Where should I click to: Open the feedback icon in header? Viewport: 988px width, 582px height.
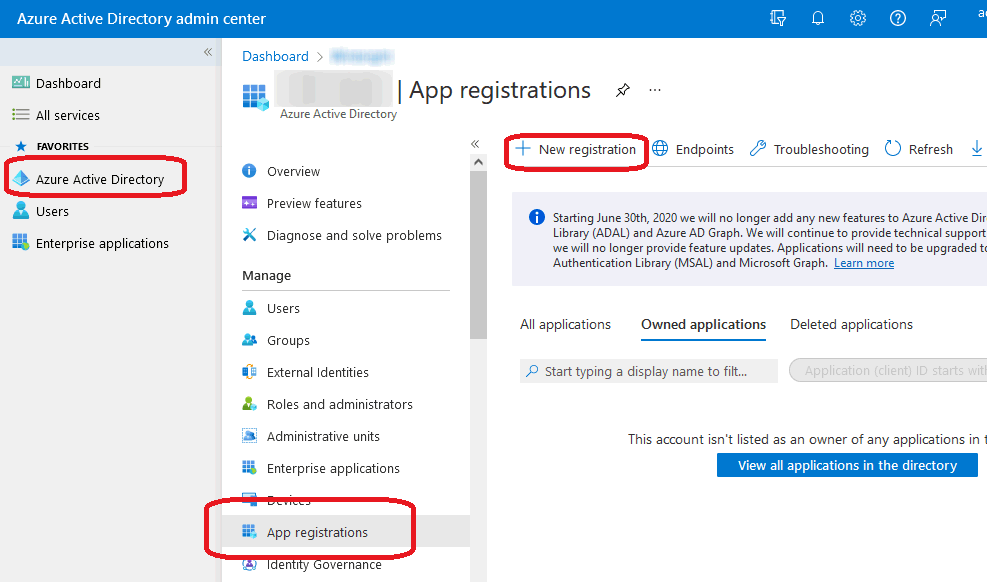click(938, 18)
